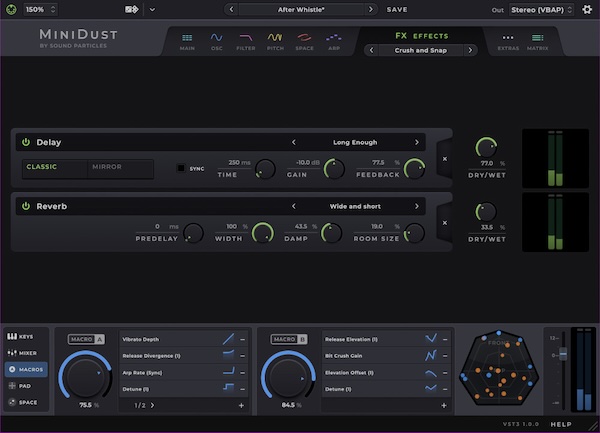The width and height of the screenshot is (600, 433).
Task: Remove Release Divergence from Macro A
Action: point(243,356)
